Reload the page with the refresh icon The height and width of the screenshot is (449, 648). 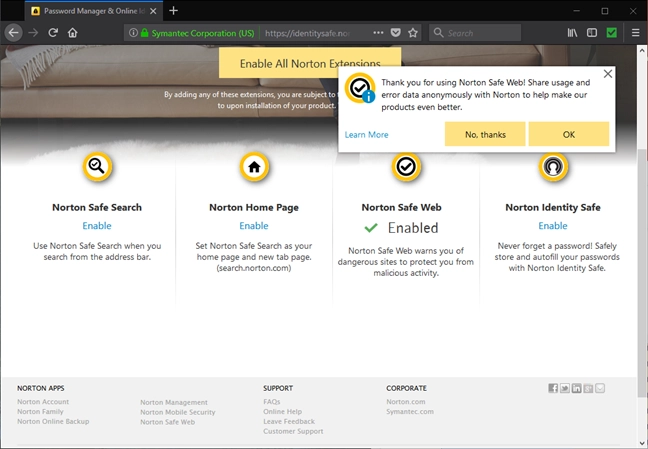[x=53, y=33]
